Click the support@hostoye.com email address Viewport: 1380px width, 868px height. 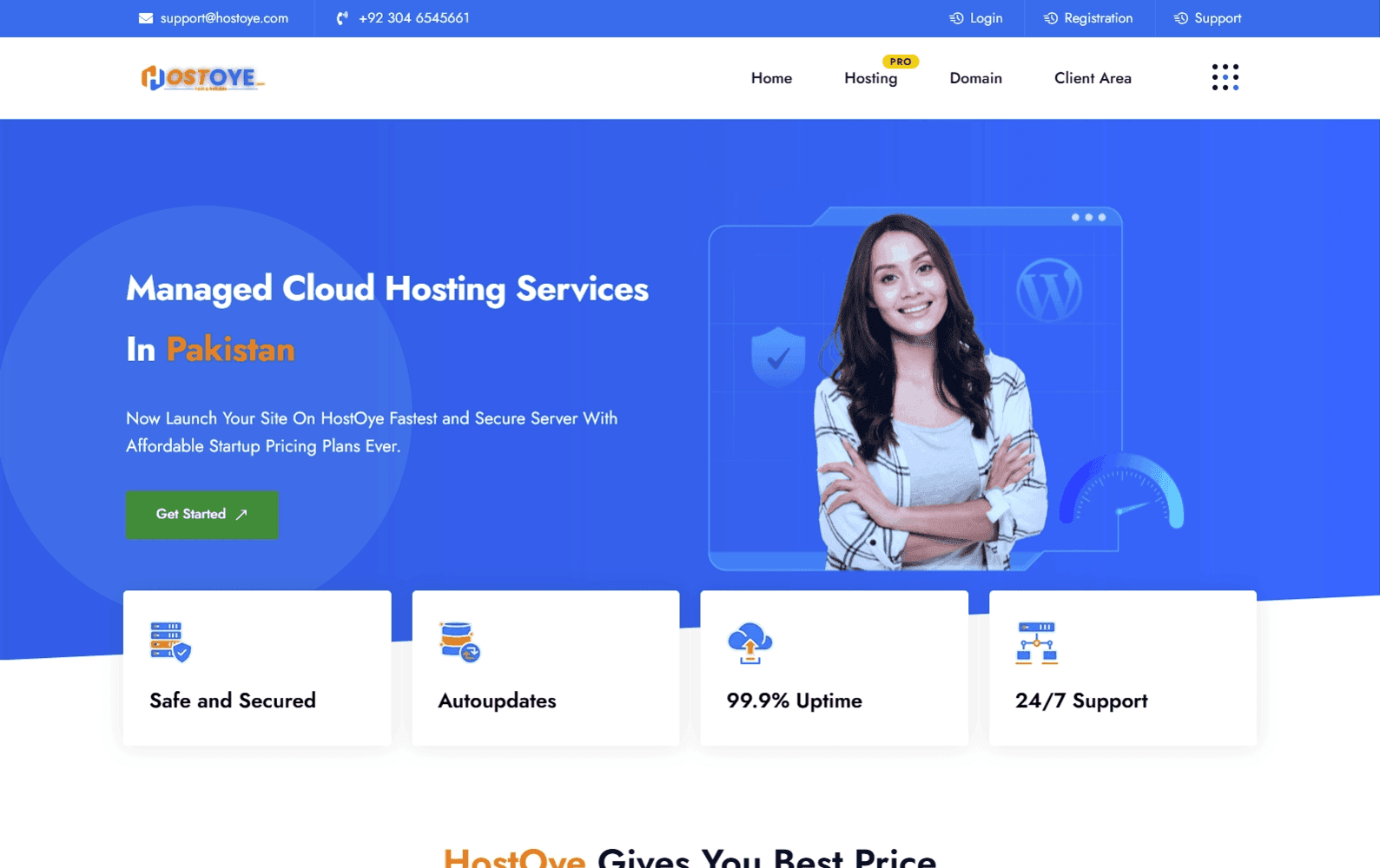click(224, 18)
